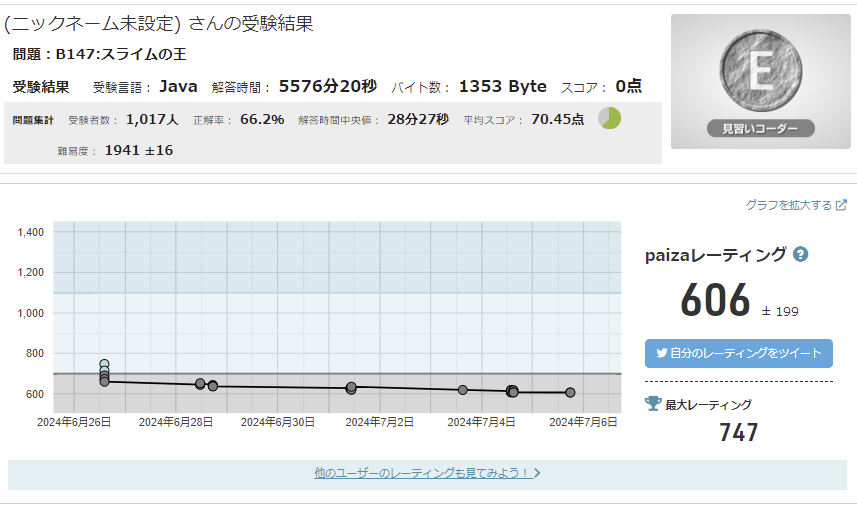Image resolution: width=857 pixels, height=510 pixels.
Task: Click the Twitter bird icon on the tweet button
Action: point(661,353)
